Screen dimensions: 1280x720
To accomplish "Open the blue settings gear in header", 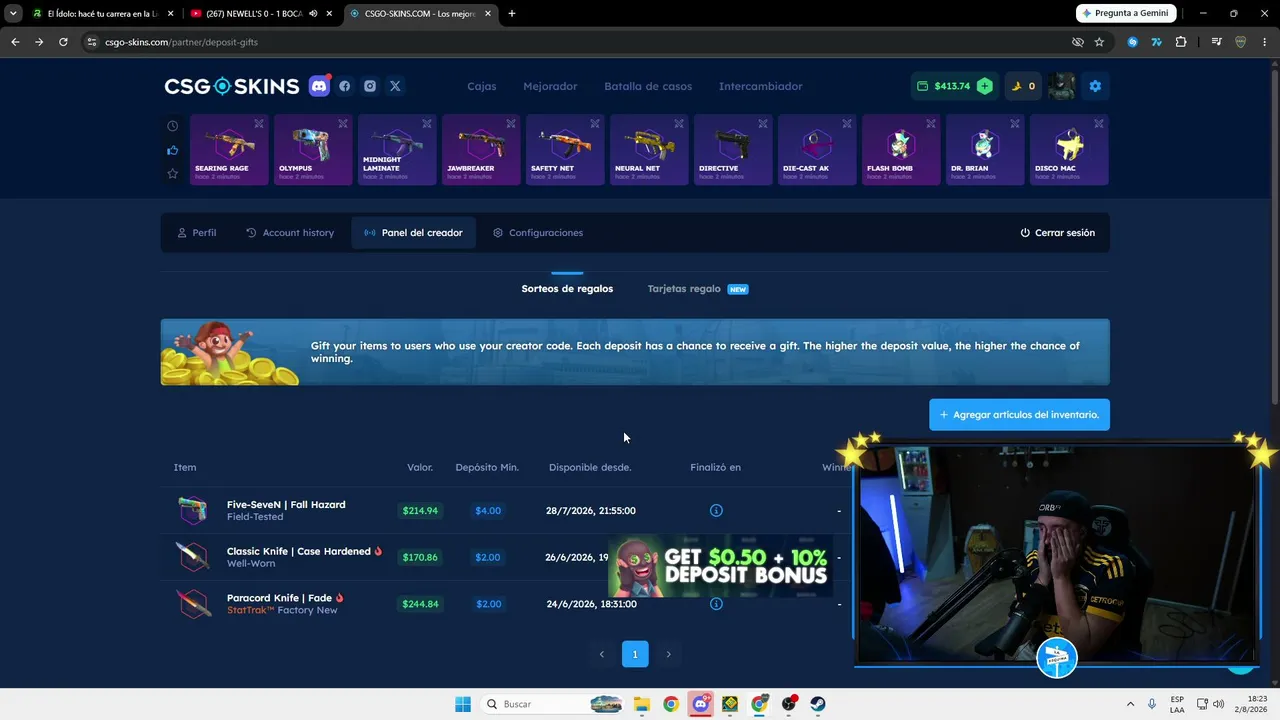I will pos(1095,86).
